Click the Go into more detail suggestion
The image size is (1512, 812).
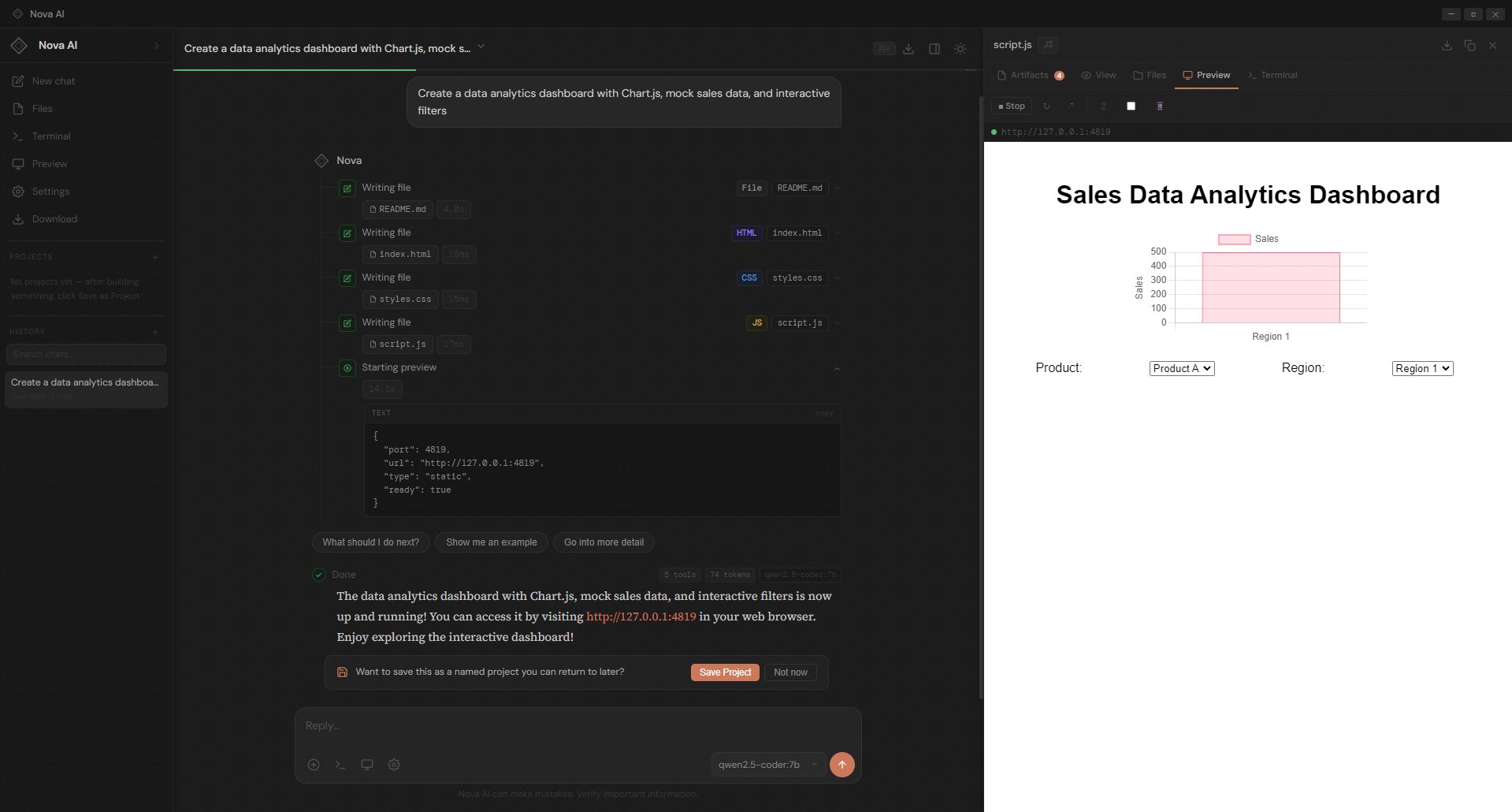coord(604,542)
